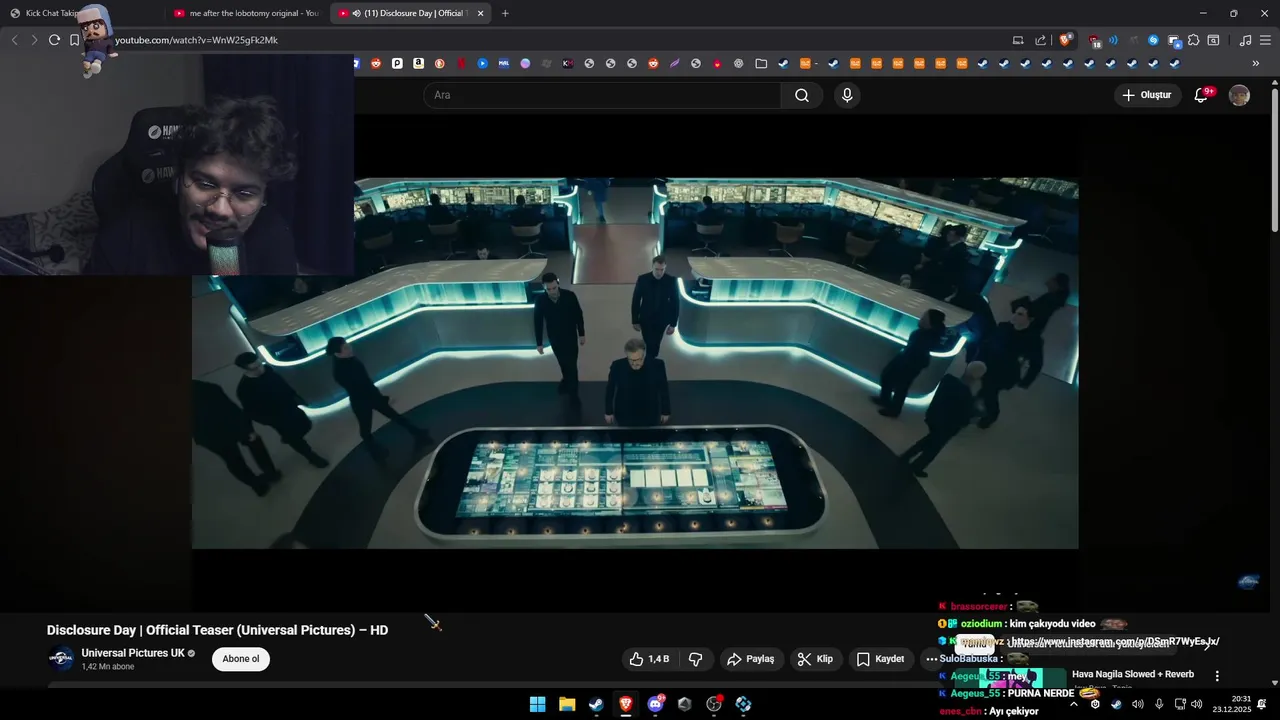Screen dimensions: 1280x720
Task: Open File Explorer from the taskbar
Action: pyautogui.click(x=567, y=704)
